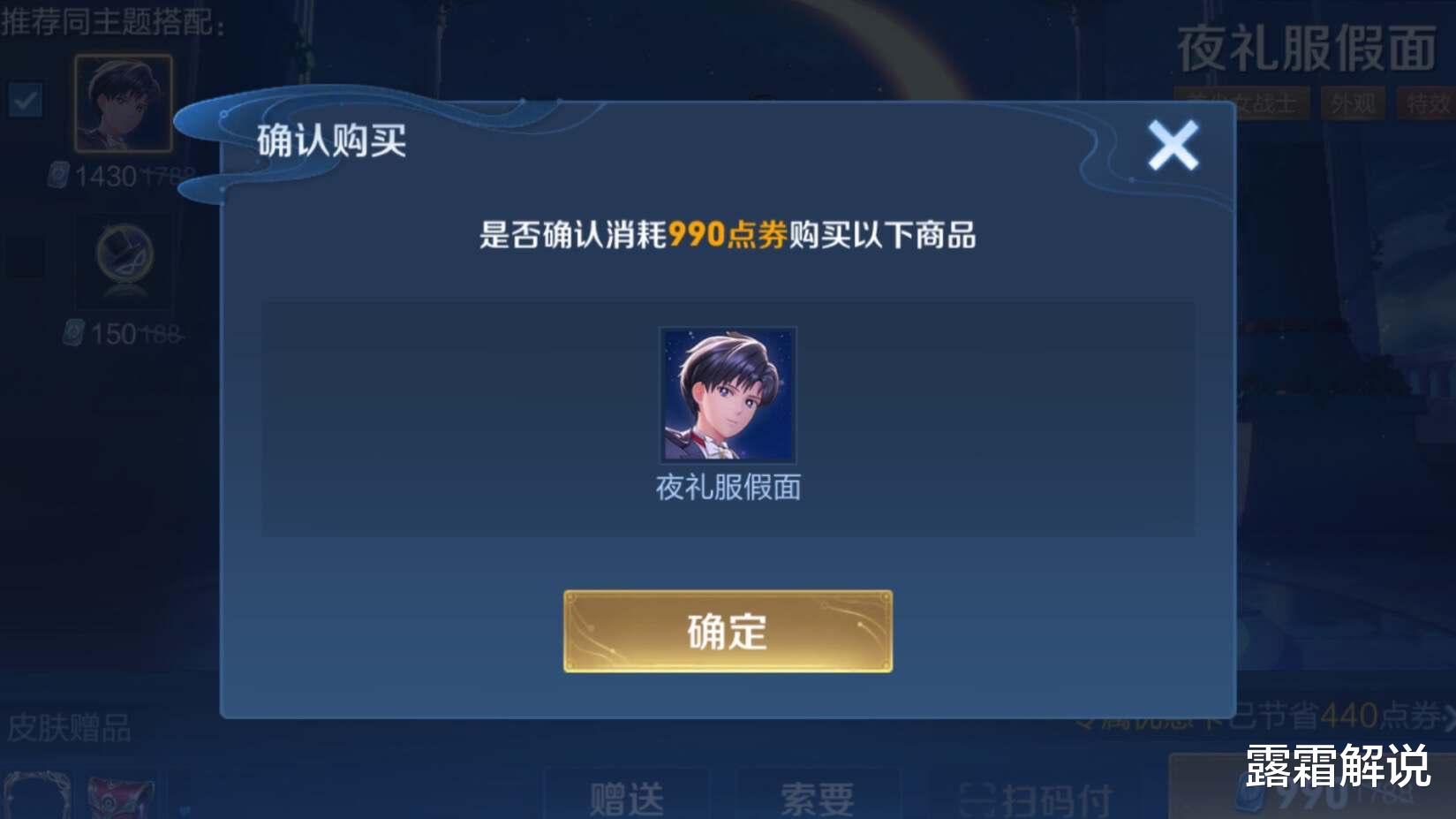Click the 索要 request button
The width and height of the screenshot is (1456, 819).
tap(817, 798)
